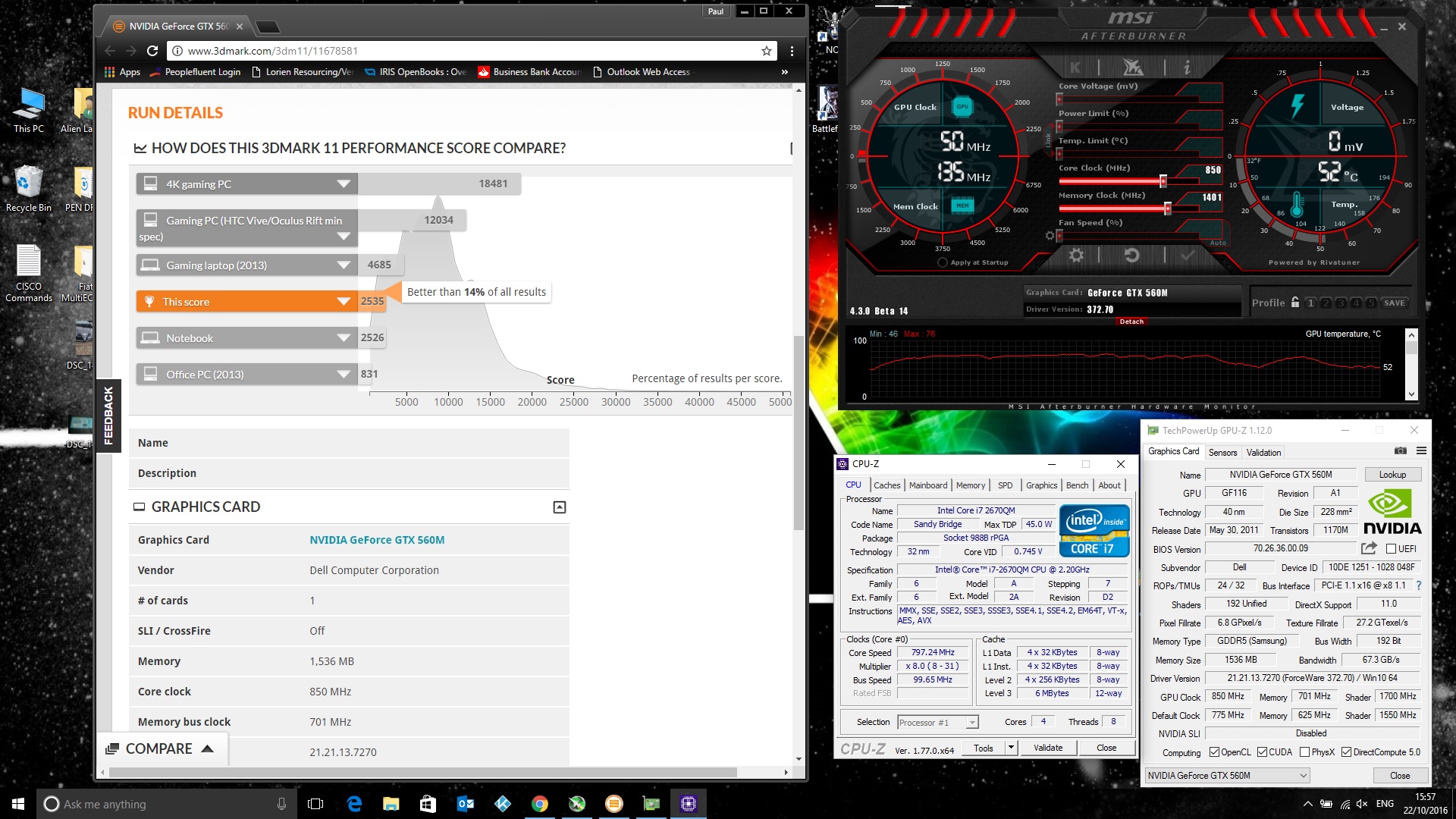This screenshot has height=819, width=1456.
Task: Click the MSI jet logo icon in Afterburner
Action: coord(1133,67)
